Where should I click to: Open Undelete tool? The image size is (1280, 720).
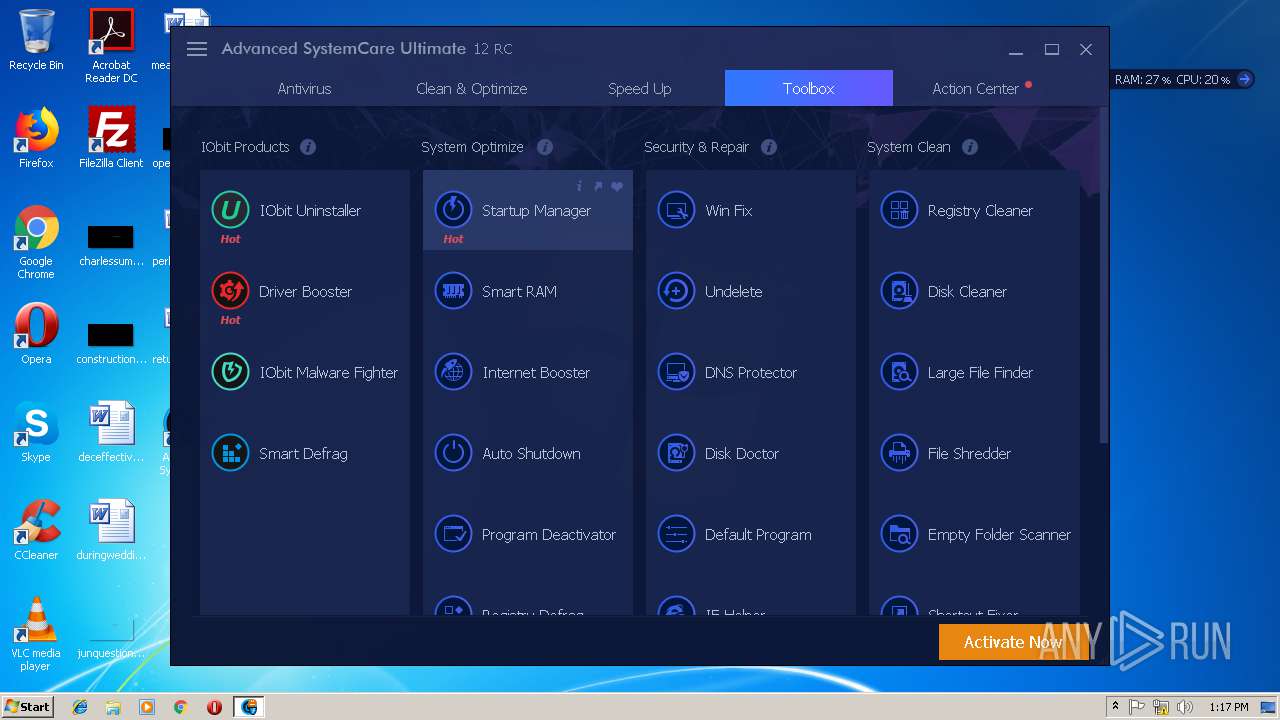tap(751, 292)
